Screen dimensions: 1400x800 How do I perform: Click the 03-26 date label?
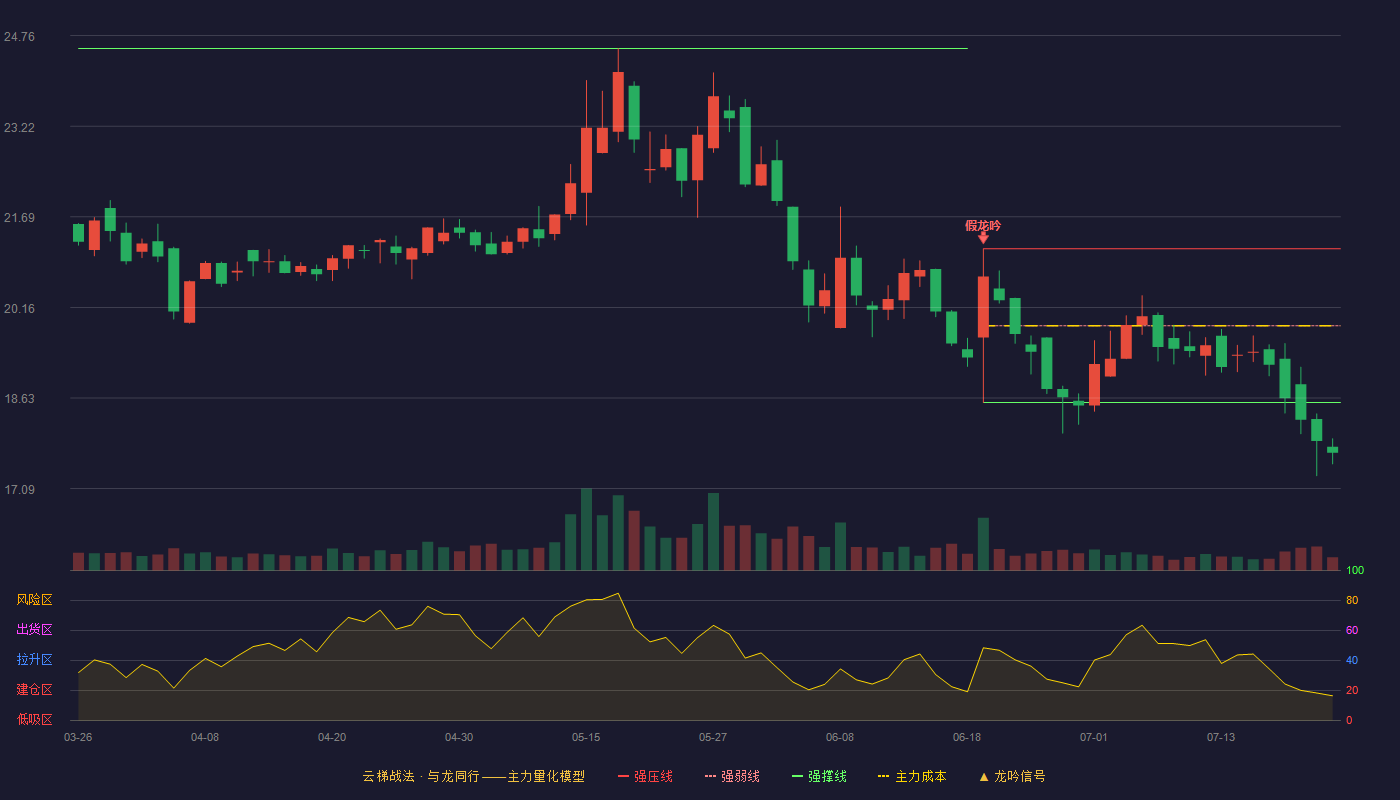pyautogui.click(x=78, y=737)
